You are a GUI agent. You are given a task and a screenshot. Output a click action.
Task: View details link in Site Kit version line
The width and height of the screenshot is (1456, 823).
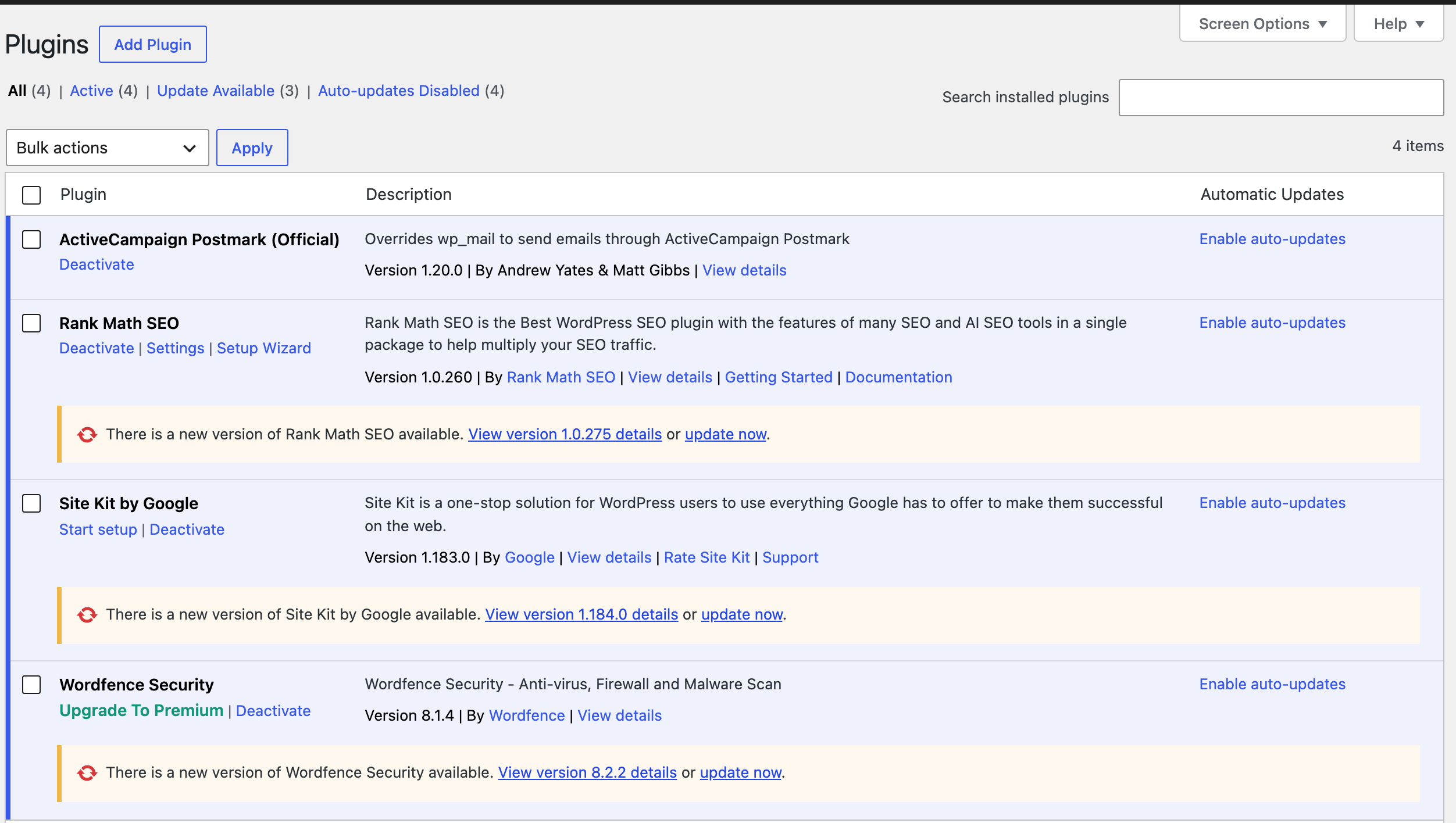click(x=609, y=557)
